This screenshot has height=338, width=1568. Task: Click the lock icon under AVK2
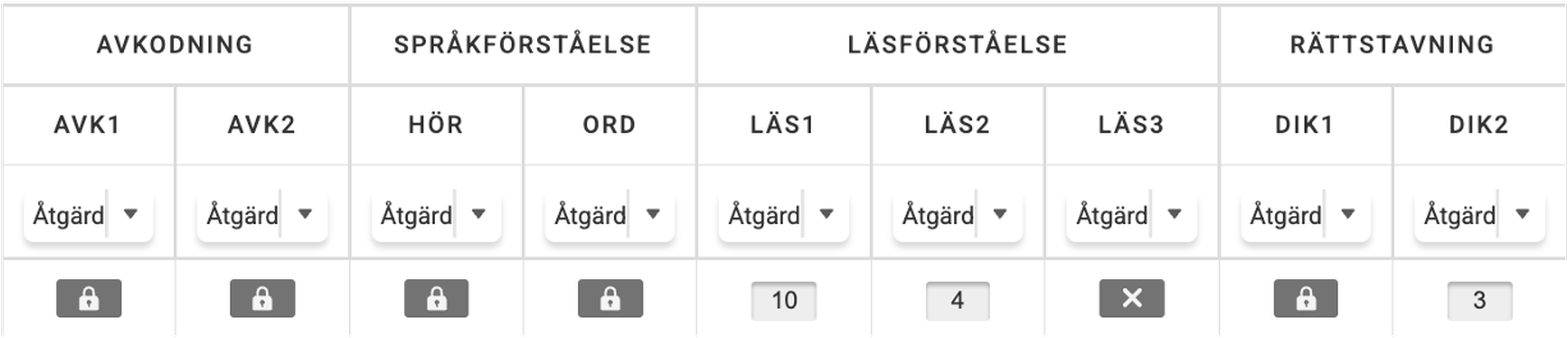pyautogui.click(x=262, y=298)
